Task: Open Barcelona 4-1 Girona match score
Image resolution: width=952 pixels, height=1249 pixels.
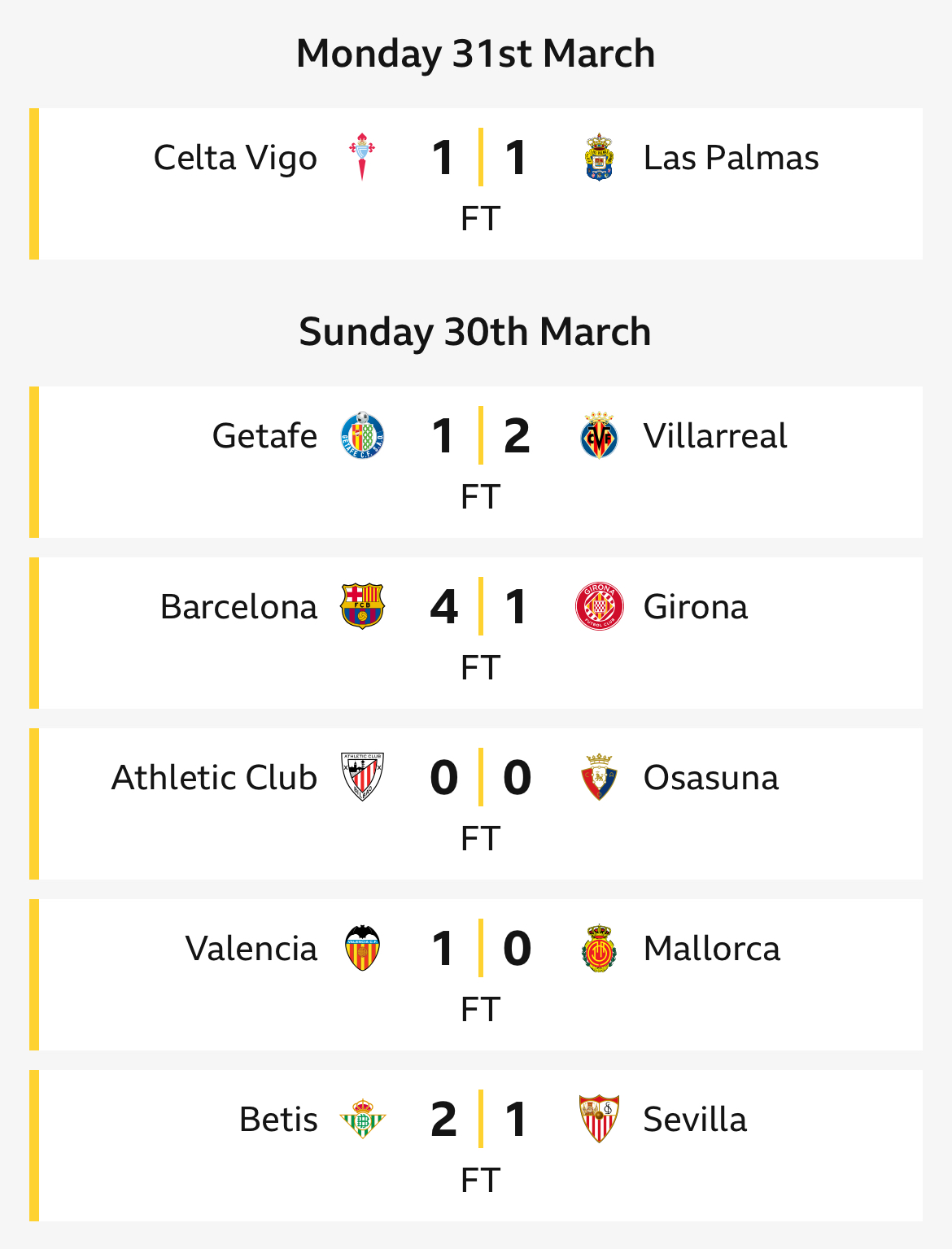Action: 480,606
